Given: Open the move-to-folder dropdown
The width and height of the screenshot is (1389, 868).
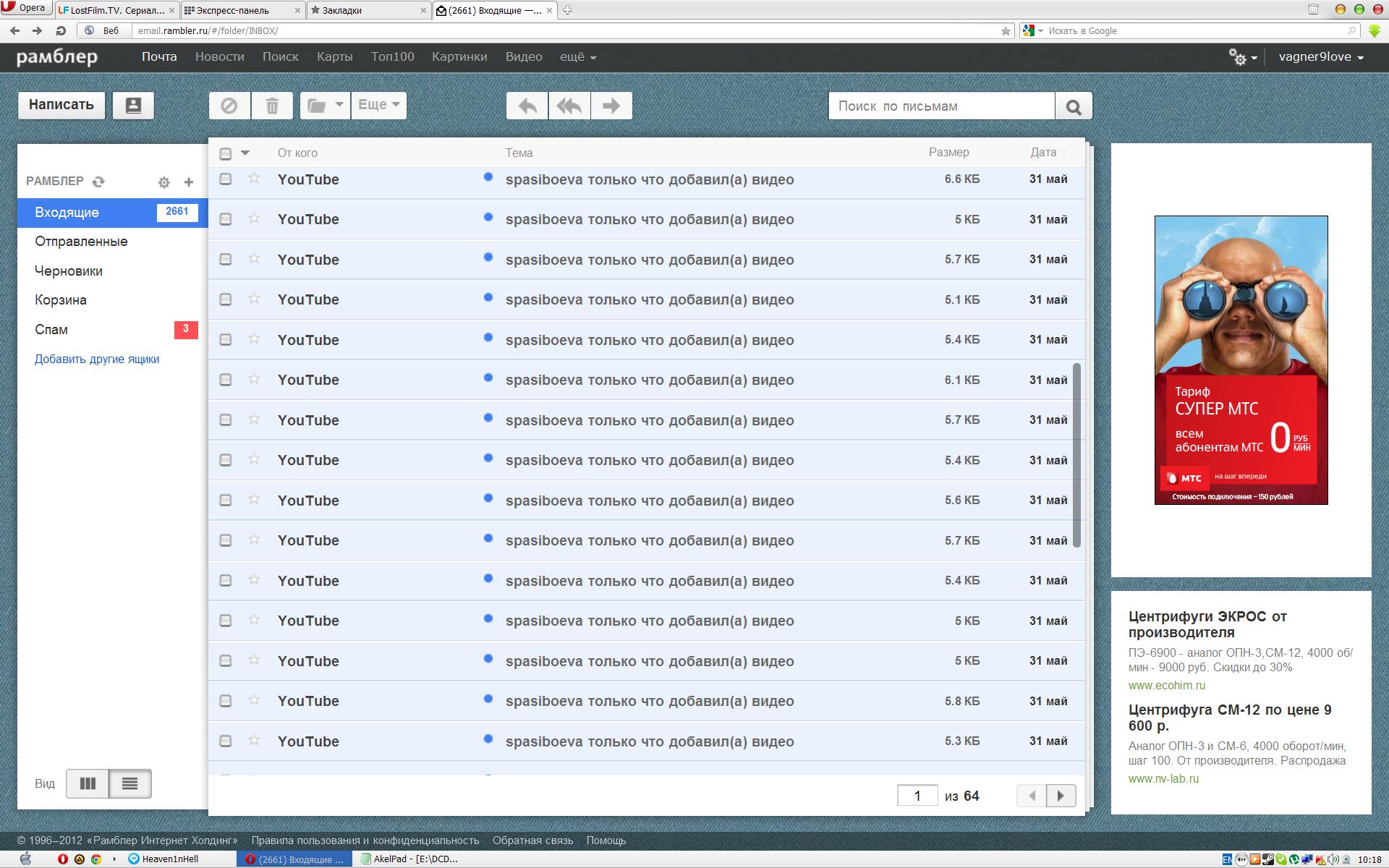Looking at the screenshot, I should (325, 106).
